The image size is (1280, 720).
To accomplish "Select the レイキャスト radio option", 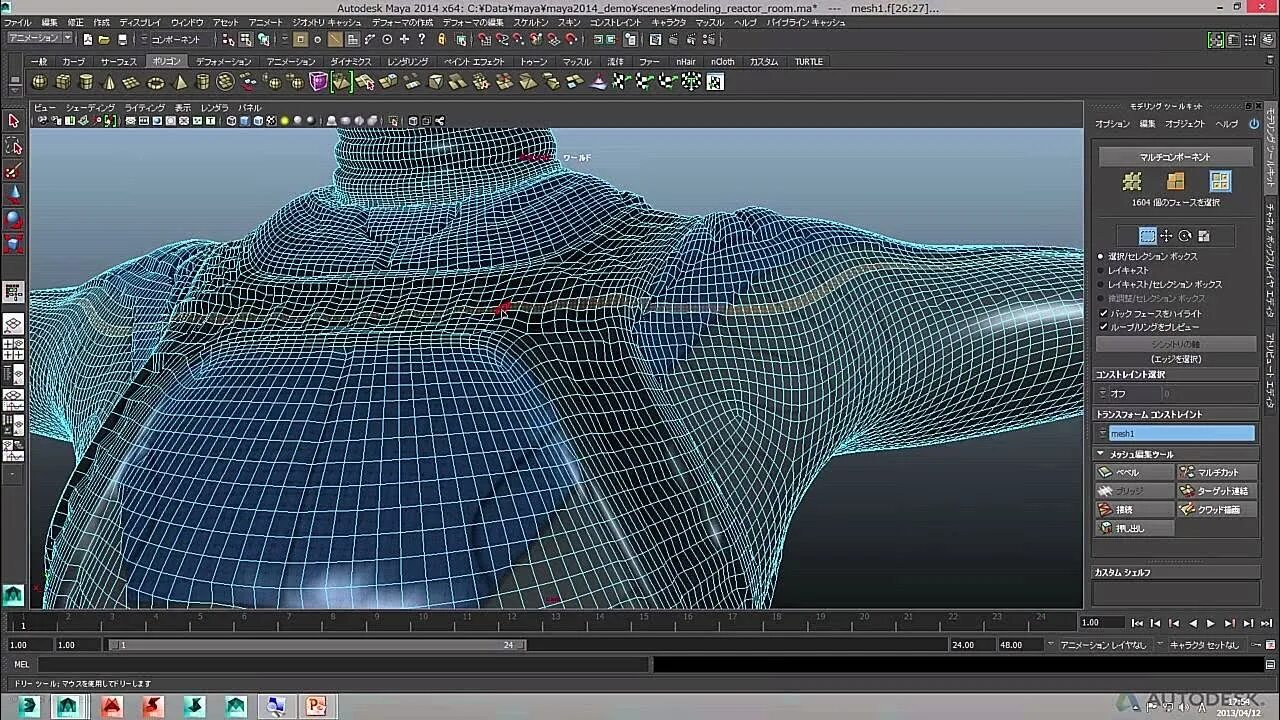I will click(1100, 270).
